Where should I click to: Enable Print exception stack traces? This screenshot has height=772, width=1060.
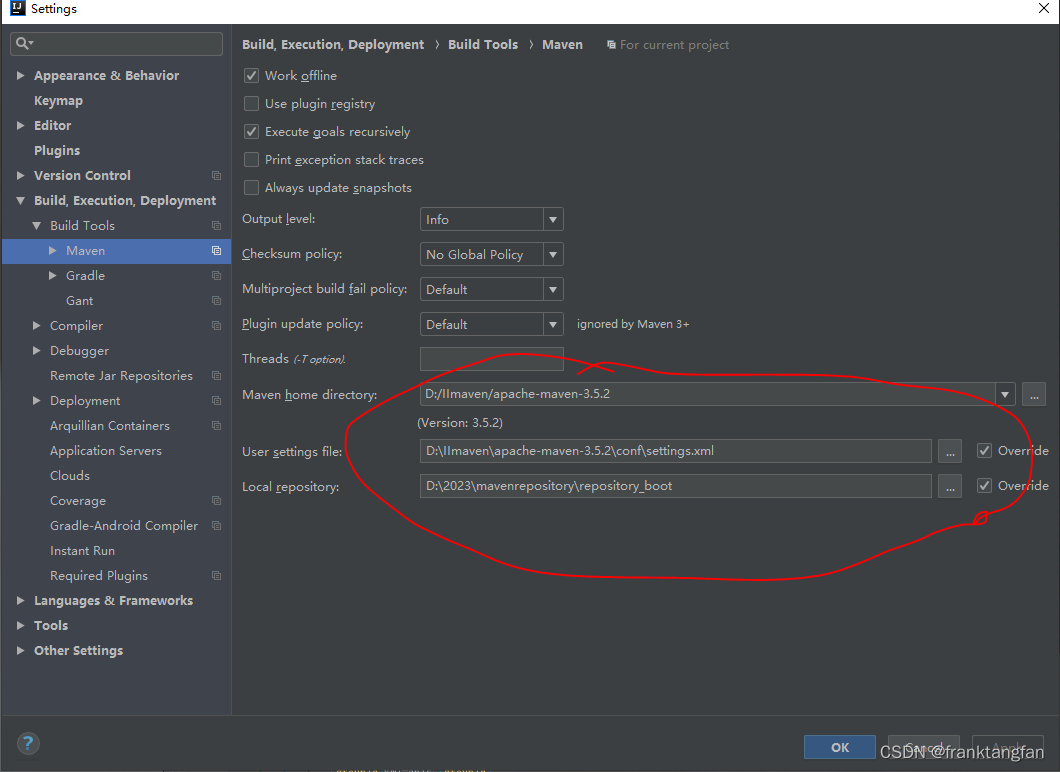pyautogui.click(x=251, y=160)
